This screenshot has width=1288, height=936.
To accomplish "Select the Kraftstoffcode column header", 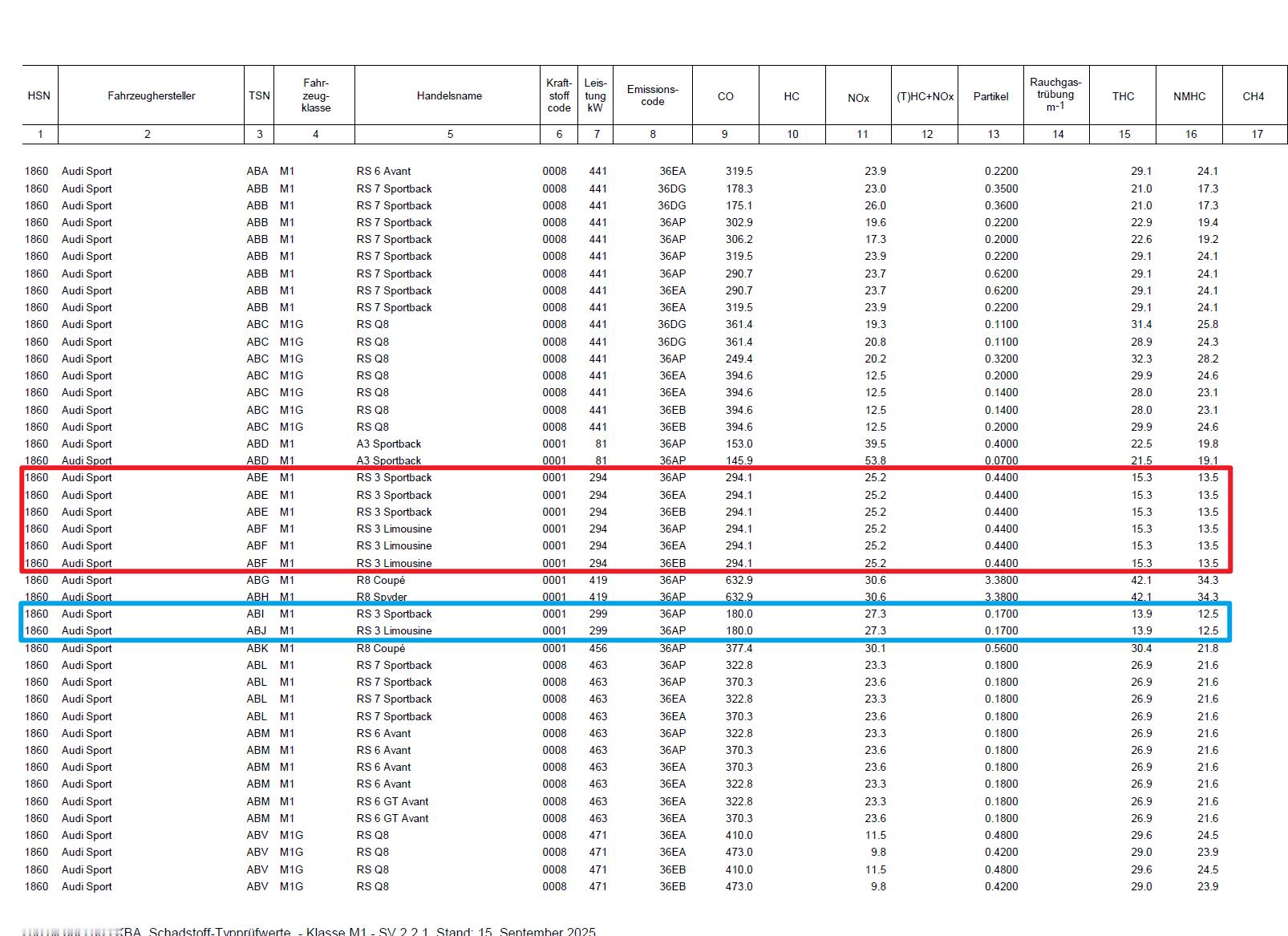I will pos(559,95).
